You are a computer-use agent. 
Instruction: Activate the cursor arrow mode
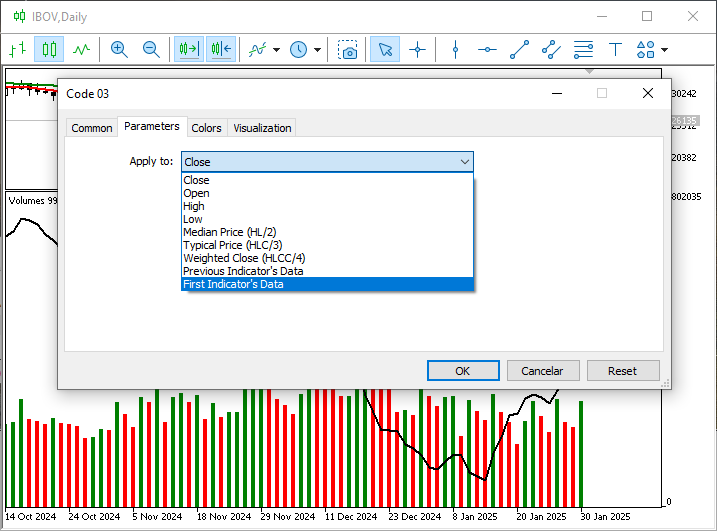click(385, 49)
